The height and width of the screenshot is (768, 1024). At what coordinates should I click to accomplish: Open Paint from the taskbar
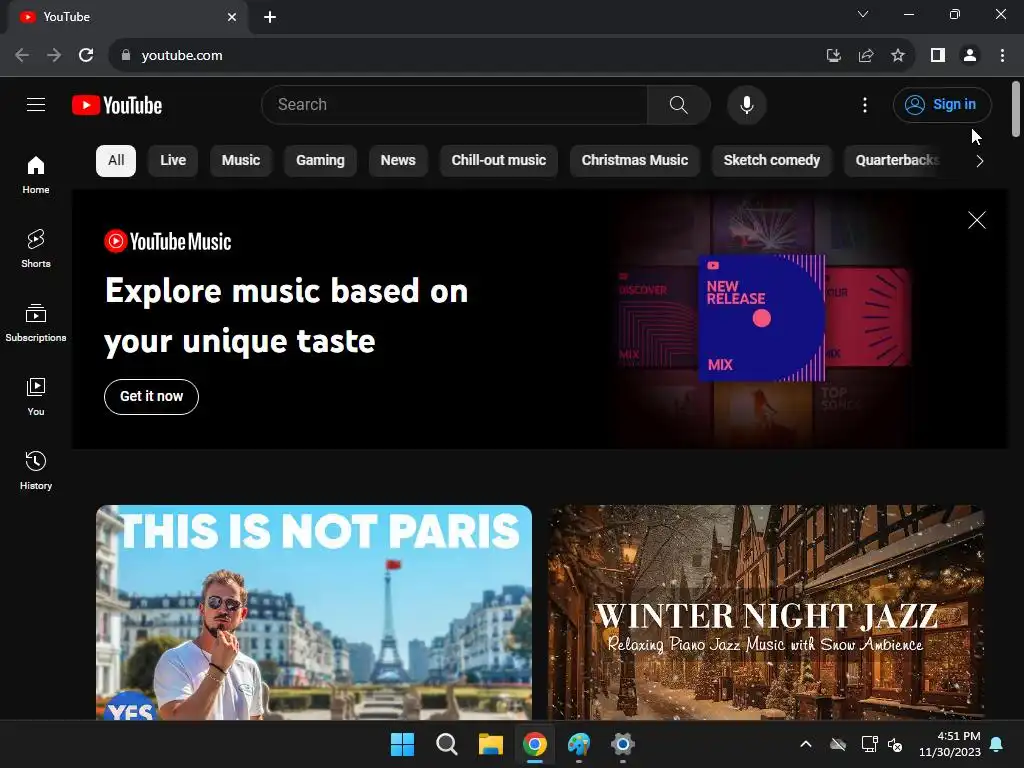click(x=579, y=744)
